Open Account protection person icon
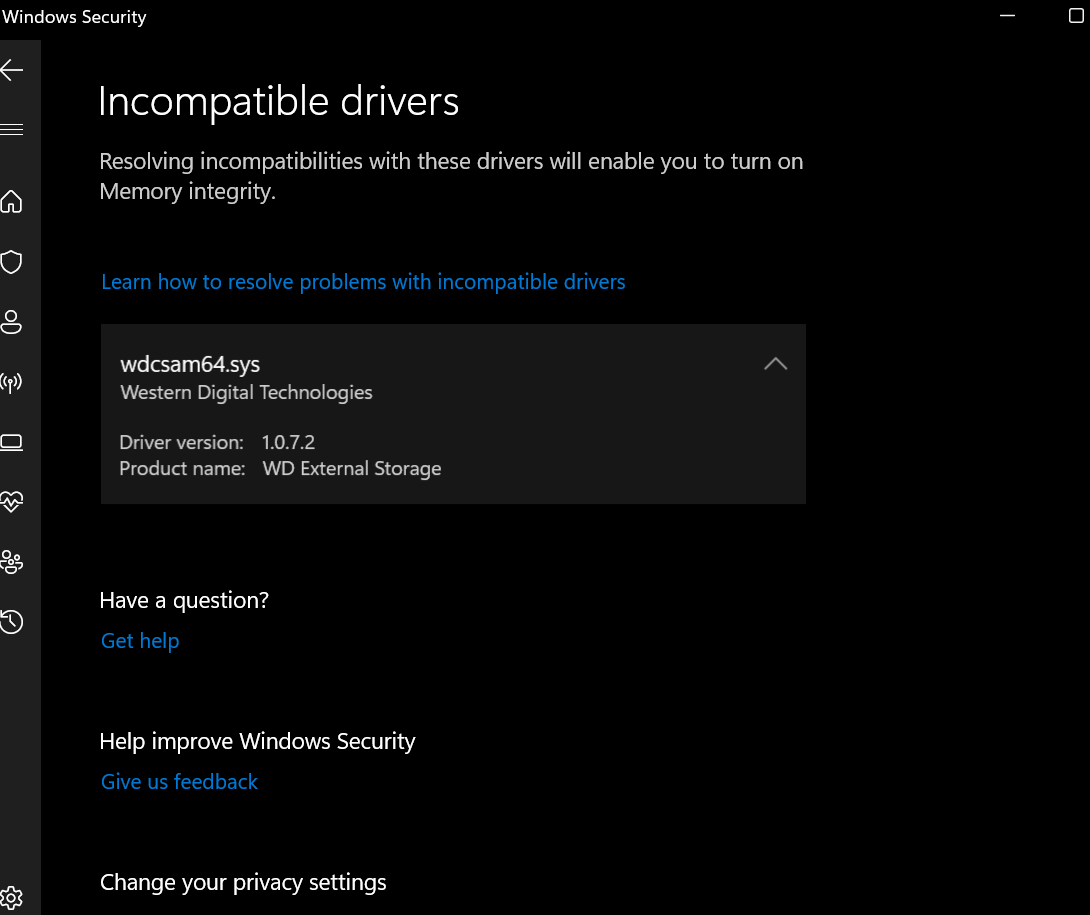This screenshot has width=1090, height=915. [x=12, y=322]
